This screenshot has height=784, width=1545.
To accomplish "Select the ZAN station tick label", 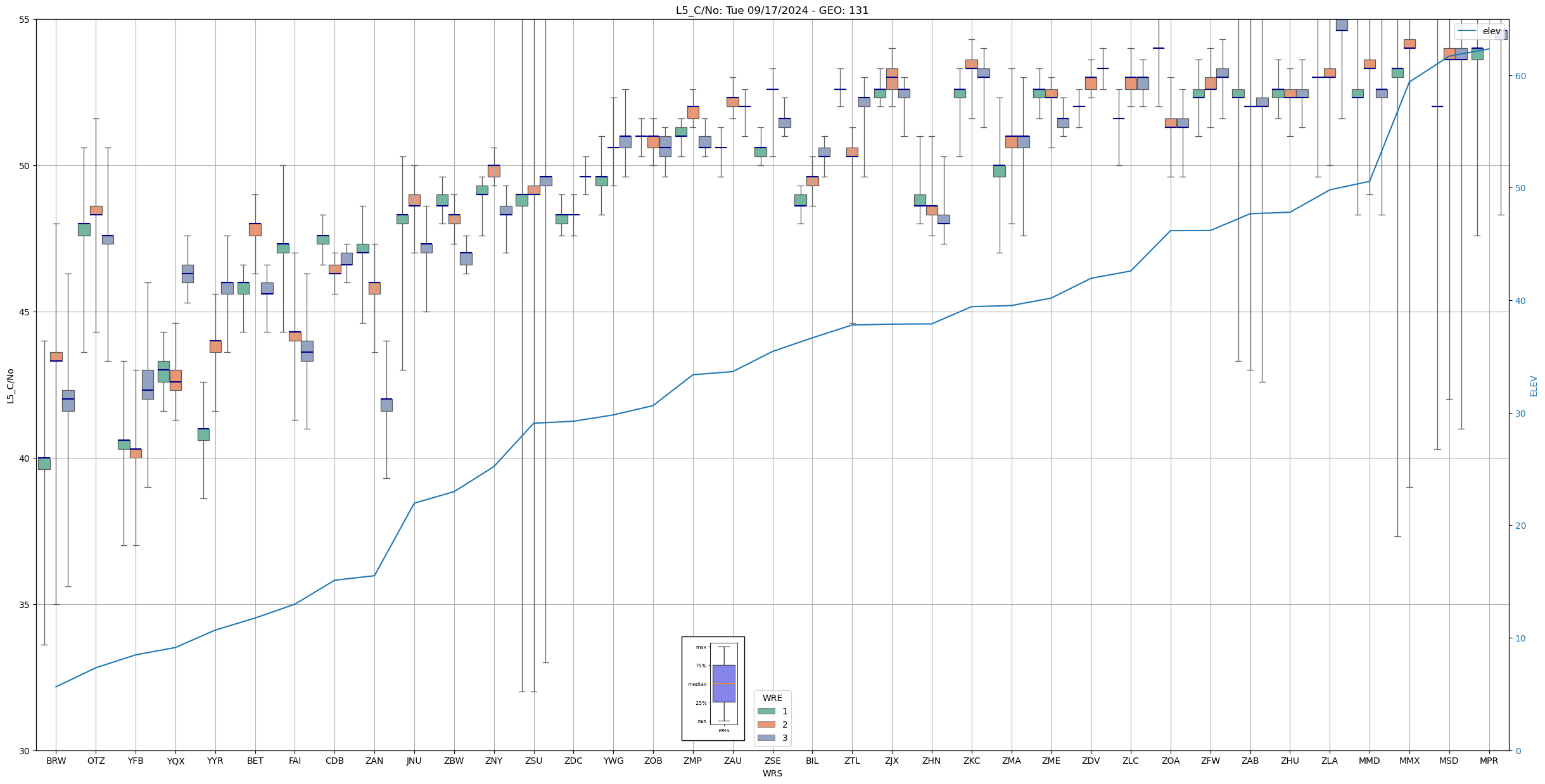I will tap(374, 761).
